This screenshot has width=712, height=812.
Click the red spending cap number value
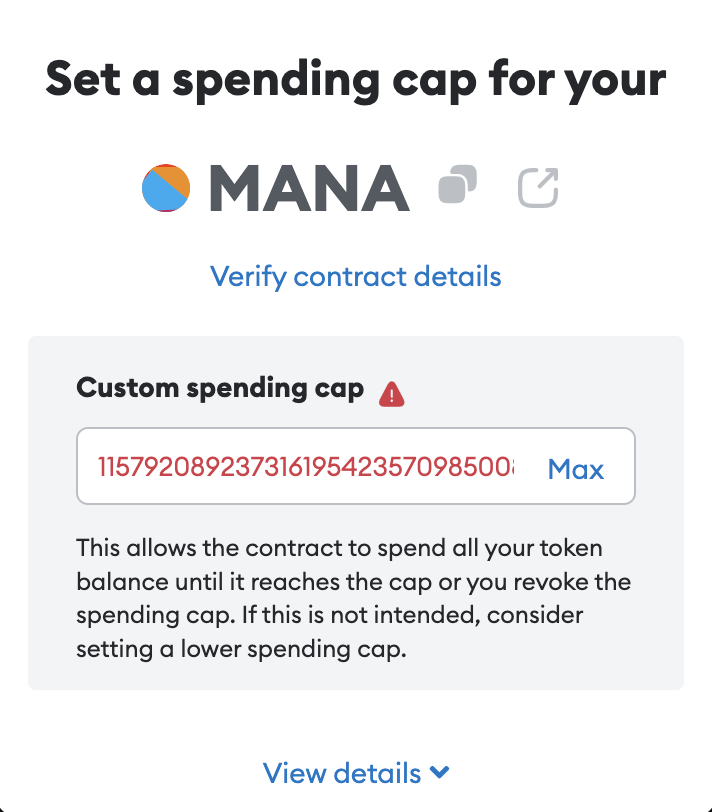coord(305,467)
